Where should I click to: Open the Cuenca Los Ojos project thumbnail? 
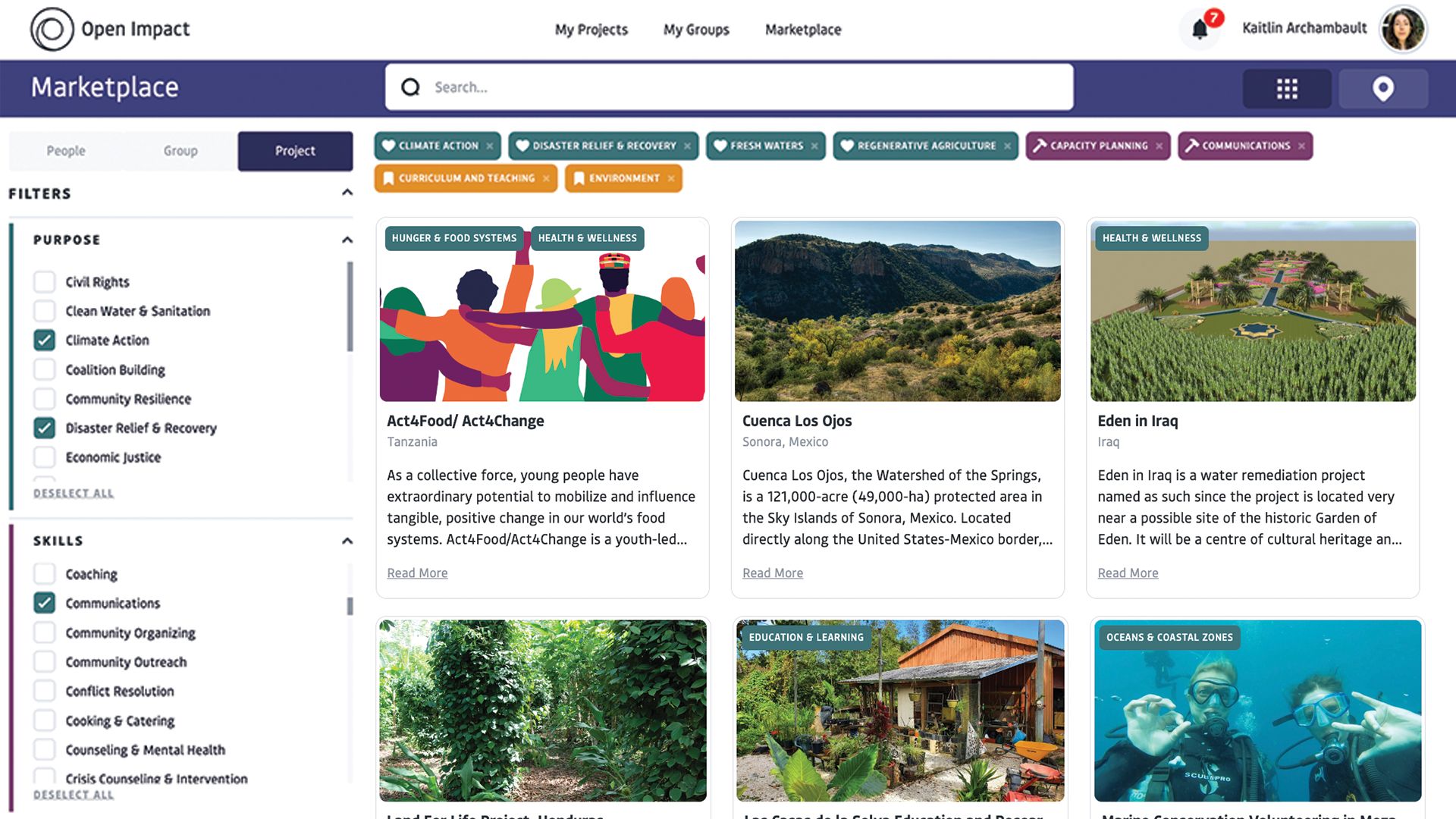click(x=897, y=311)
